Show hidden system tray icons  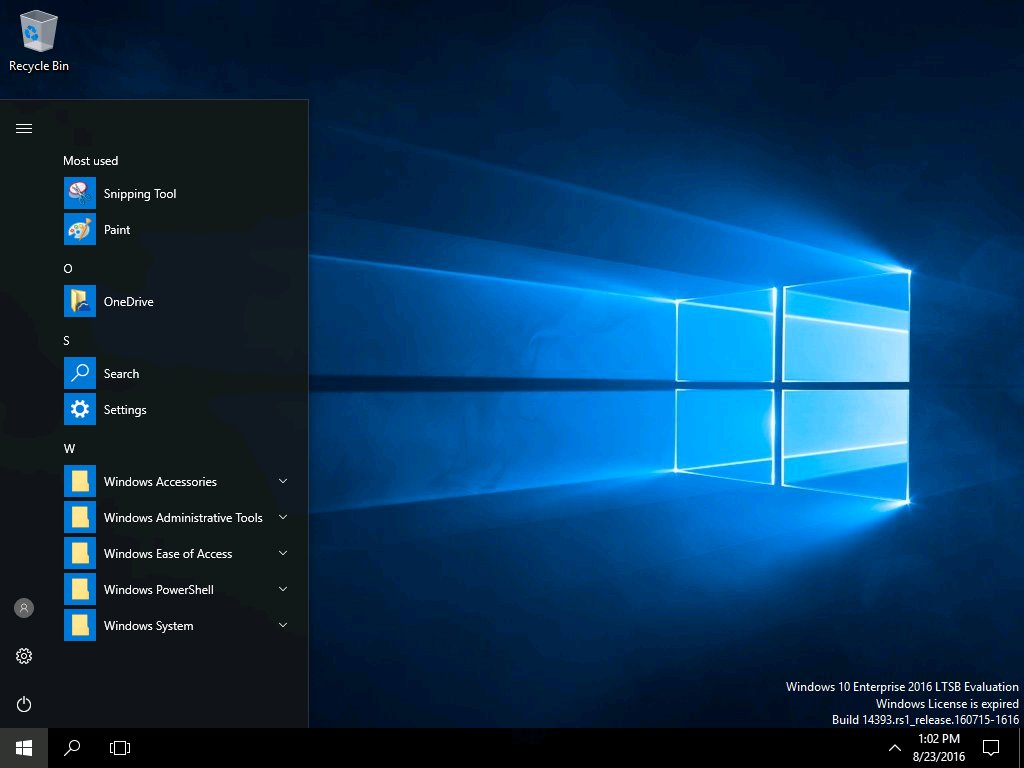coord(895,748)
